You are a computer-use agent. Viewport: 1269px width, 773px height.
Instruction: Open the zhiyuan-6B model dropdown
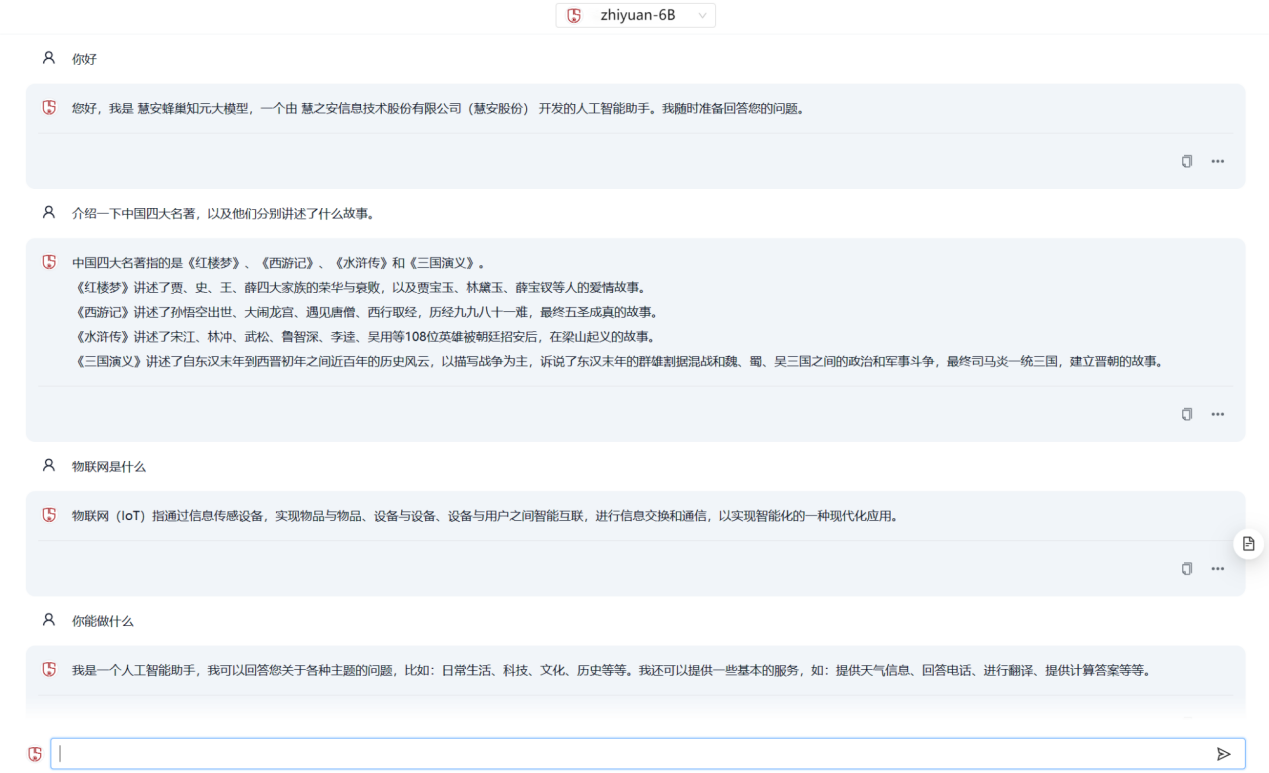click(636, 15)
